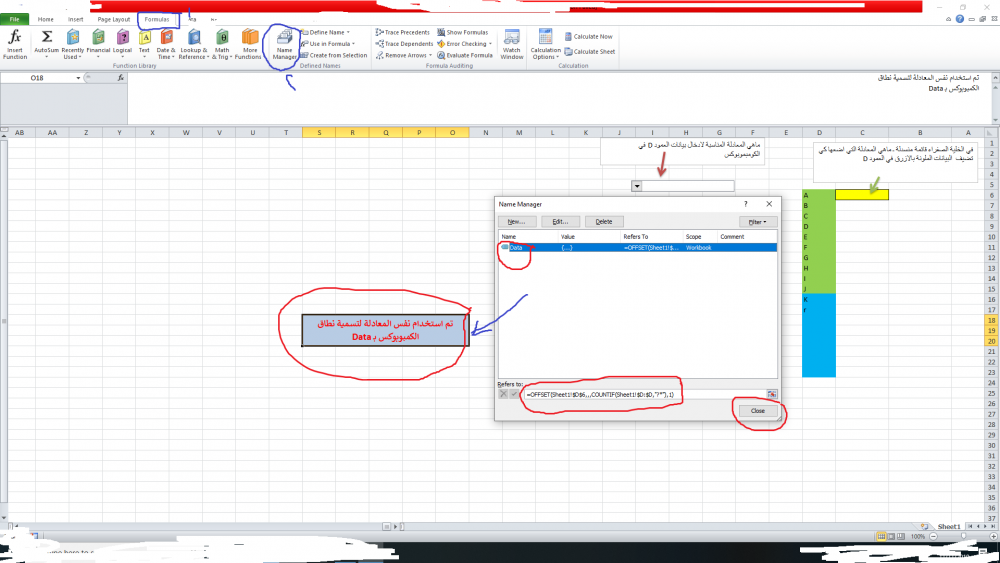
Task: Open the Financial functions library
Action: pyautogui.click(x=98, y=44)
